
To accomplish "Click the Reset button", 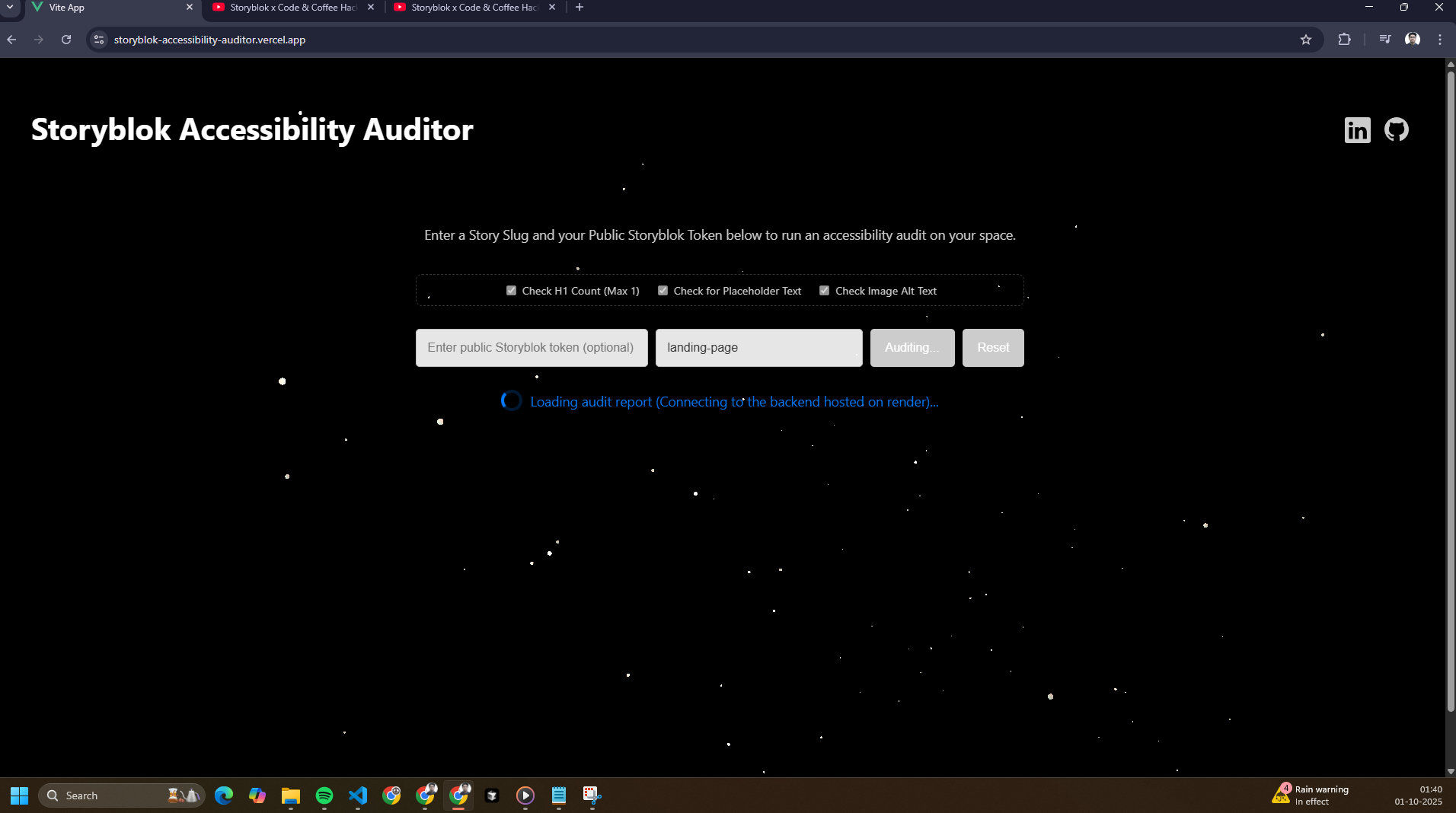I will click(x=993, y=348).
